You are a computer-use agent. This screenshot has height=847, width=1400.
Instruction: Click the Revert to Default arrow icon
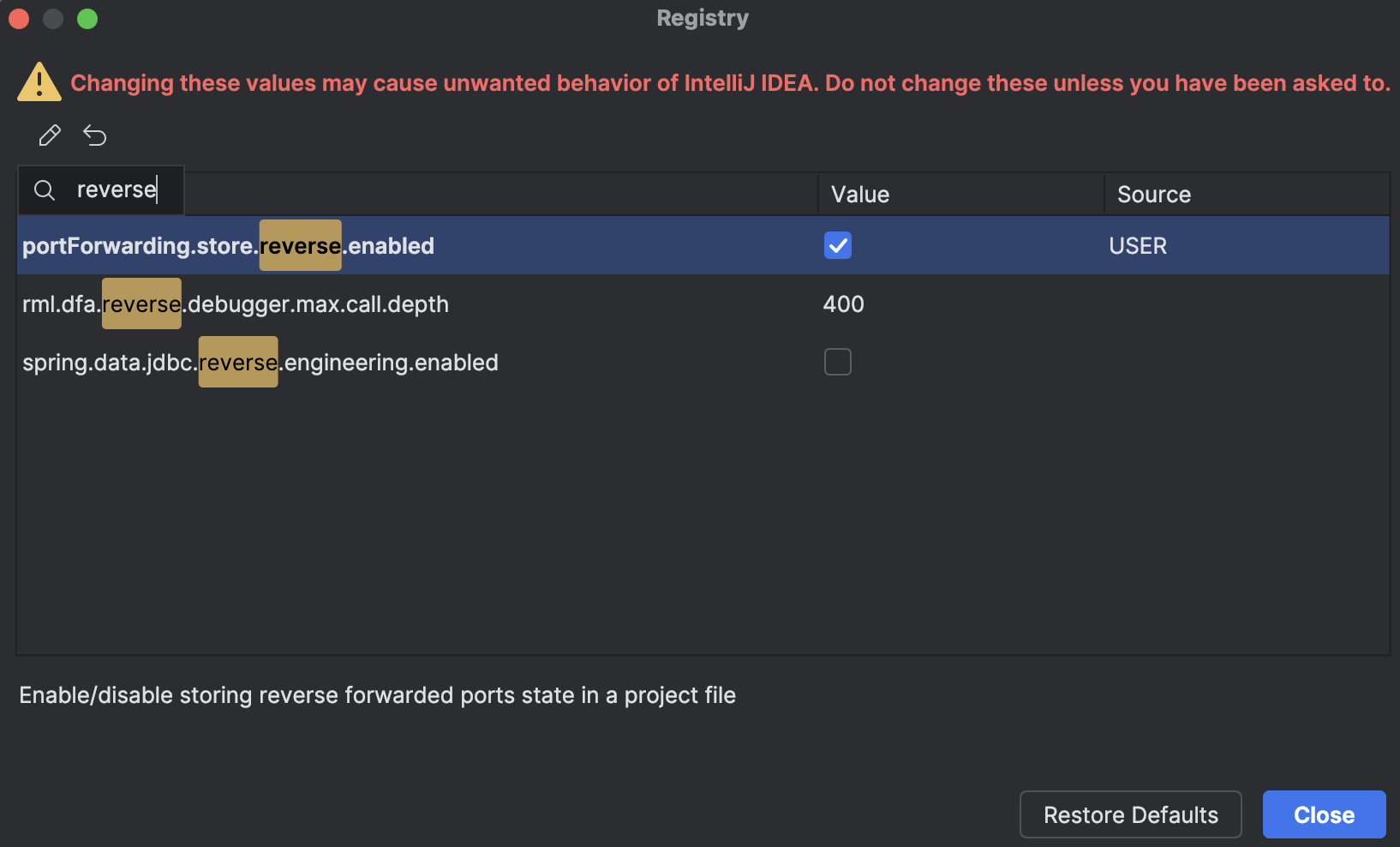tap(94, 135)
